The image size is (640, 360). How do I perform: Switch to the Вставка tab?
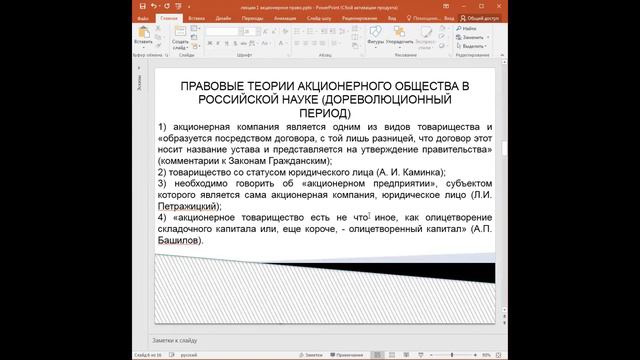pyautogui.click(x=196, y=18)
